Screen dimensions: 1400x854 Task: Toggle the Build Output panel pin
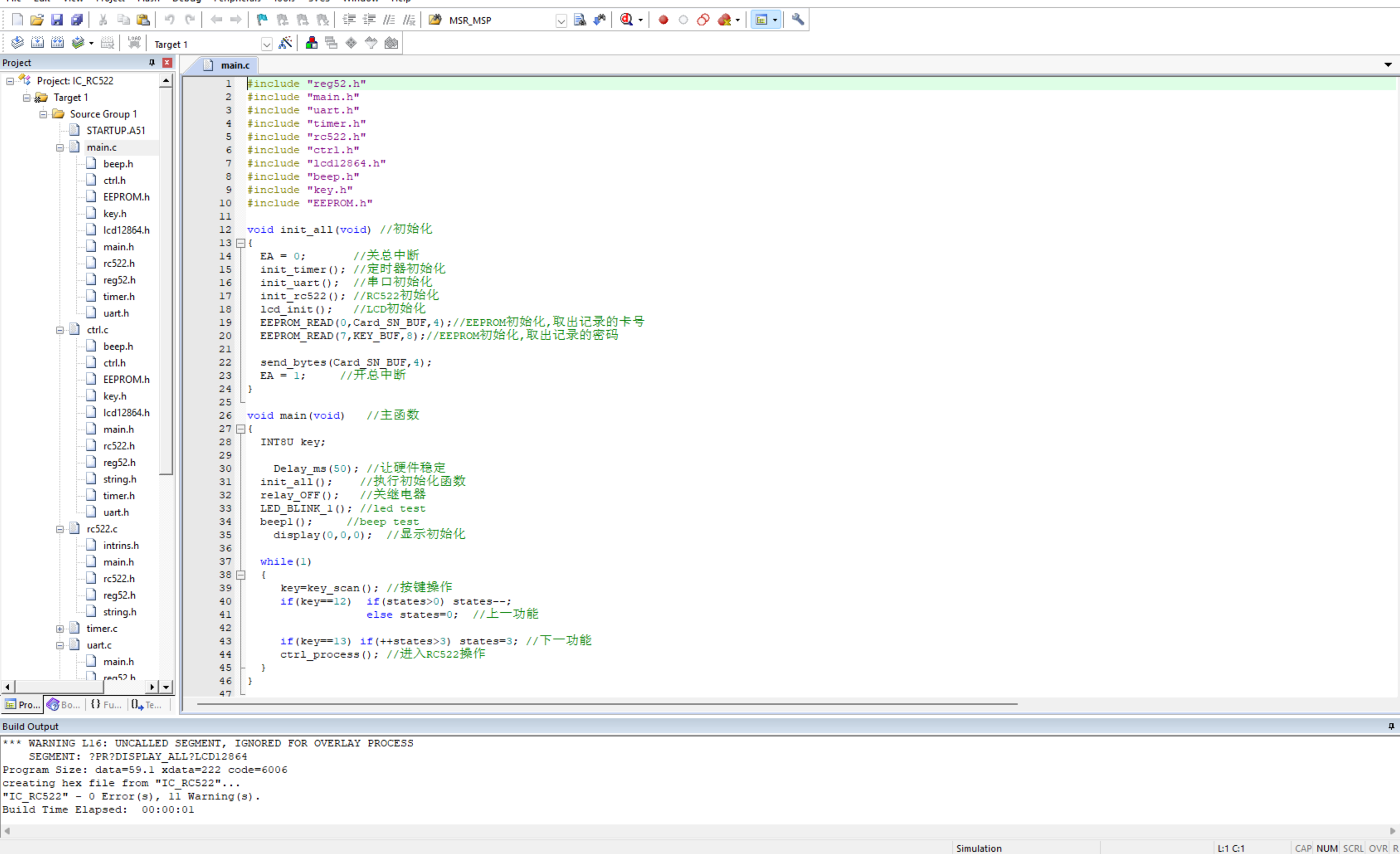(x=1391, y=726)
